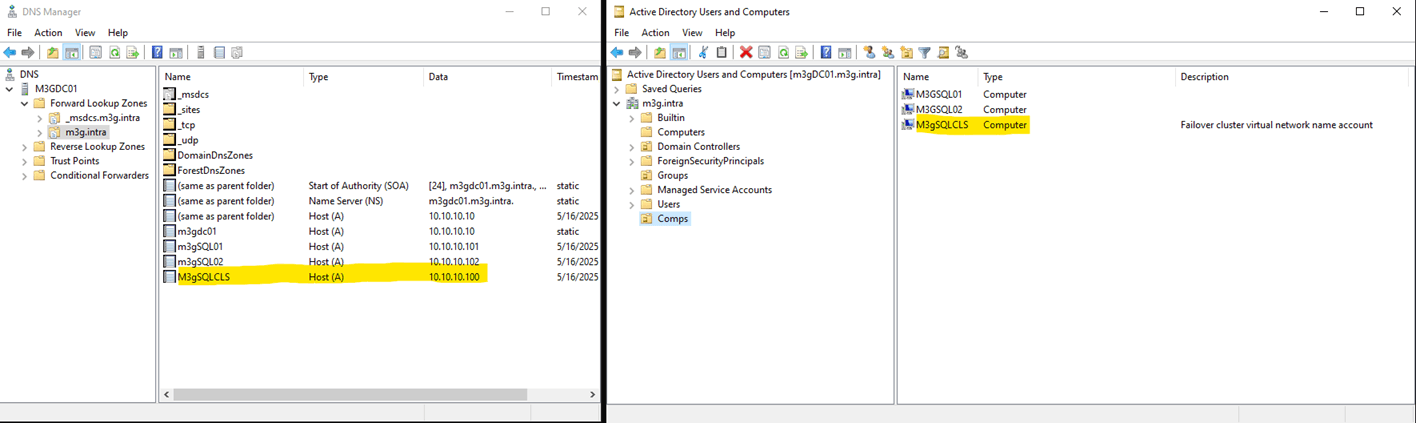Sort by Type column in DNS Manager
Screen dimensions: 1416x423
(x=364, y=77)
